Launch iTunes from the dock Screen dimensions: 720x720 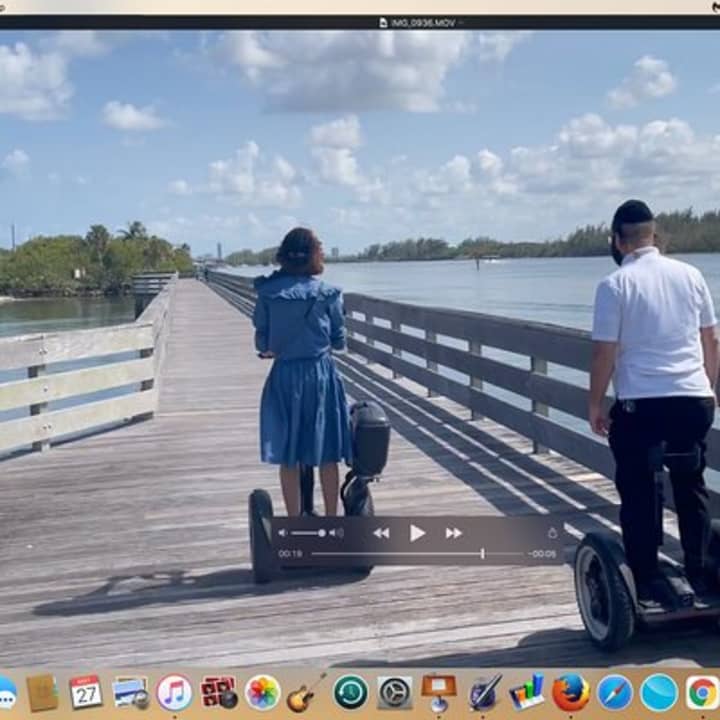click(x=174, y=692)
